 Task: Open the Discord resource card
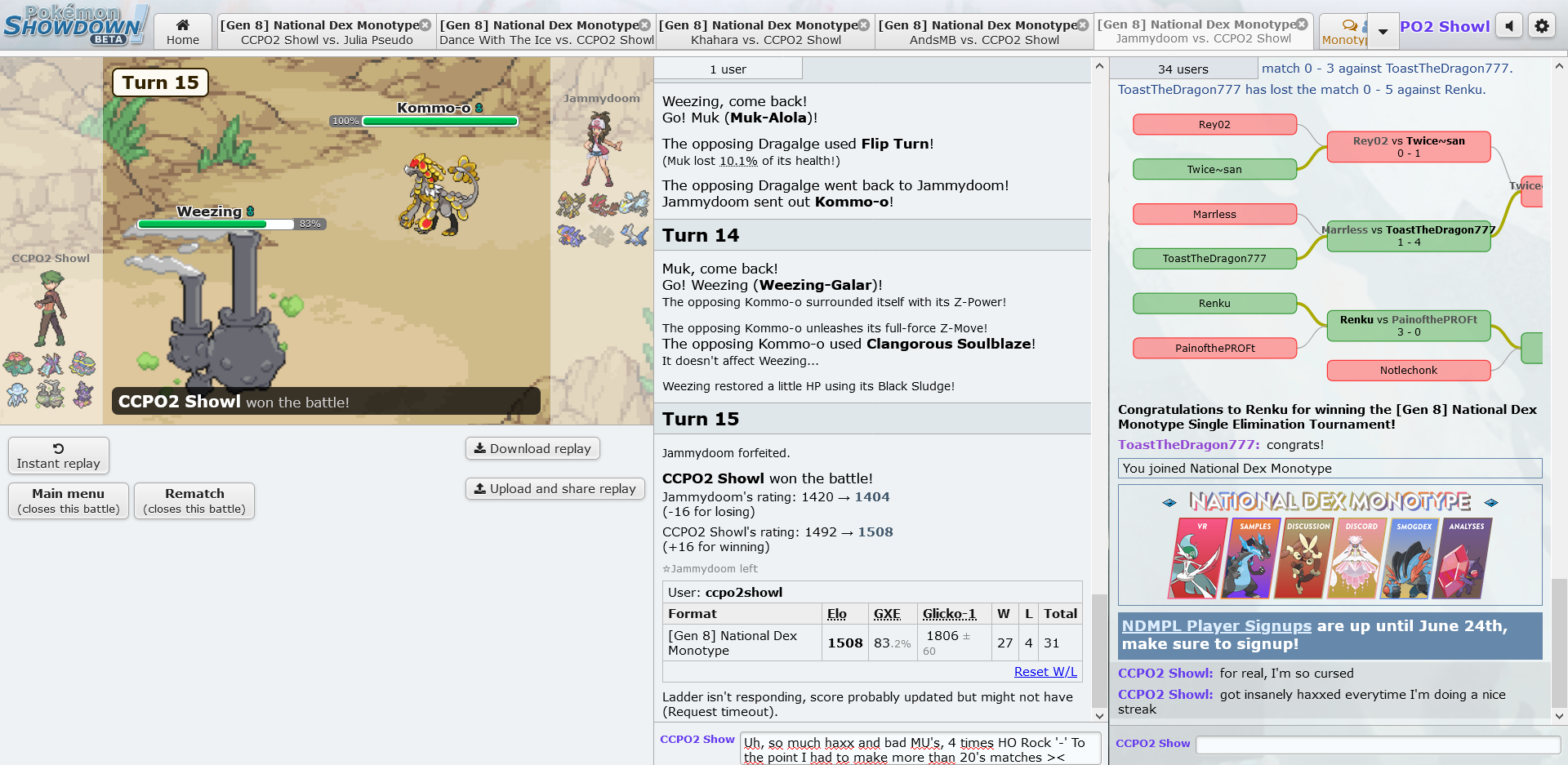1356,558
